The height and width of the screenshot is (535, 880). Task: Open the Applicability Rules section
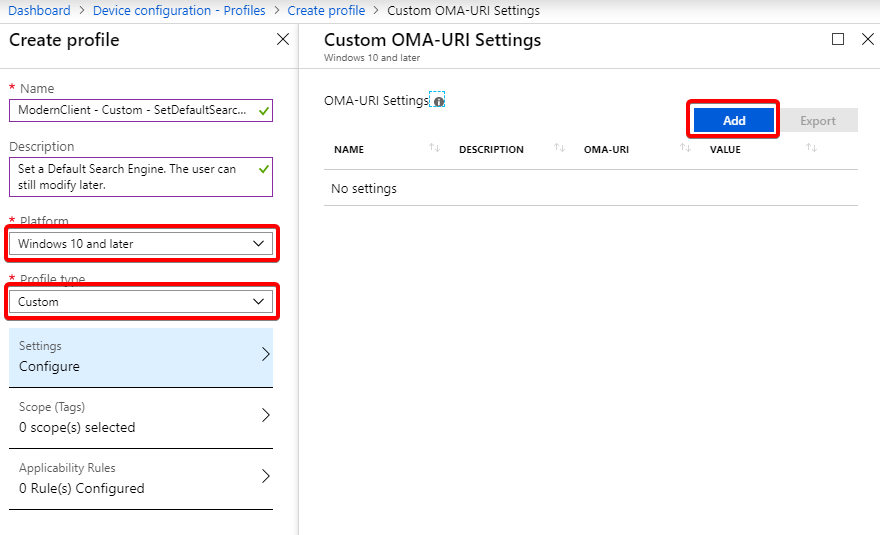(x=140, y=479)
